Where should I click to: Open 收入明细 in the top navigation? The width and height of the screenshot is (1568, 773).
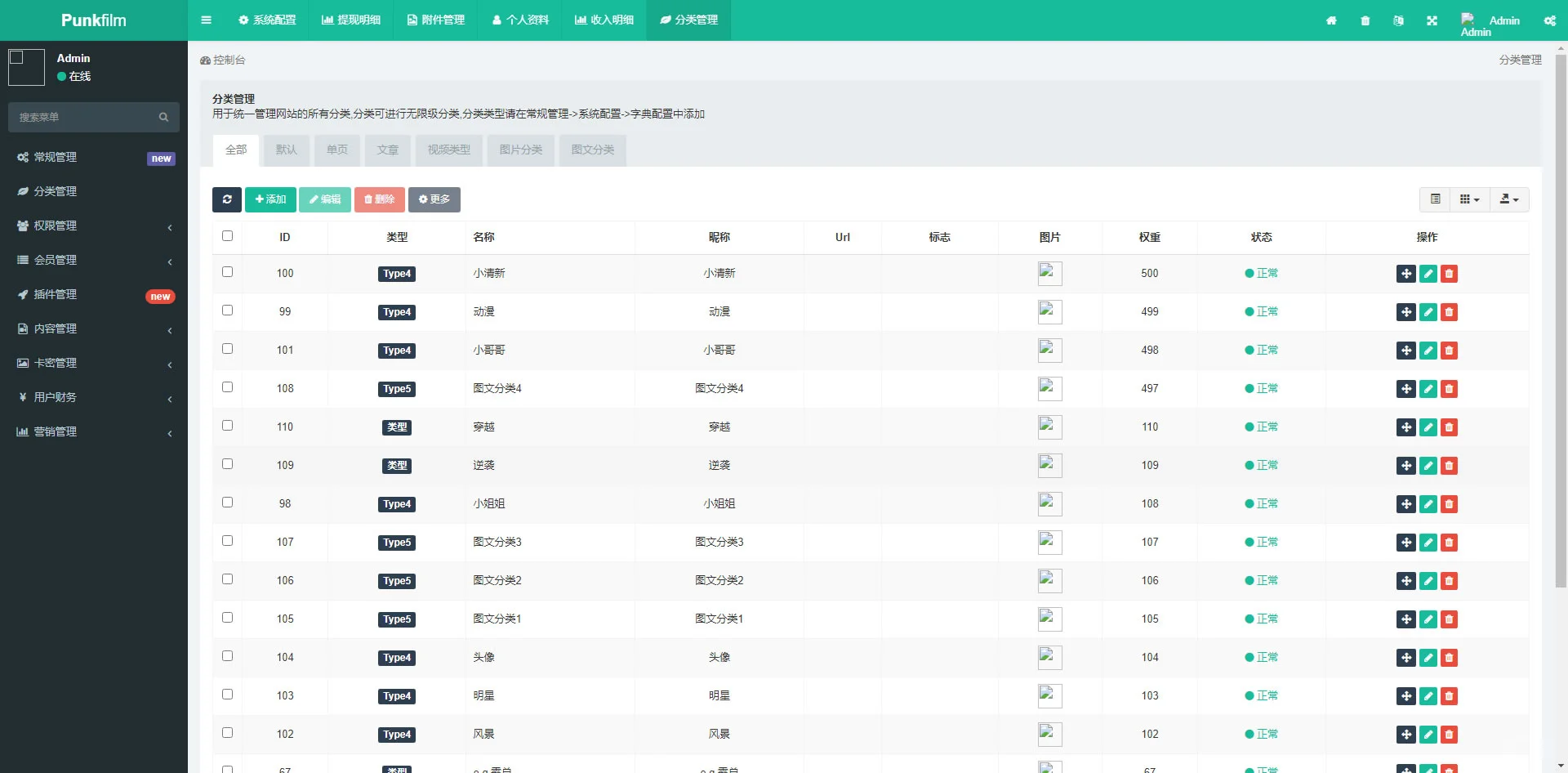(x=604, y=20)
